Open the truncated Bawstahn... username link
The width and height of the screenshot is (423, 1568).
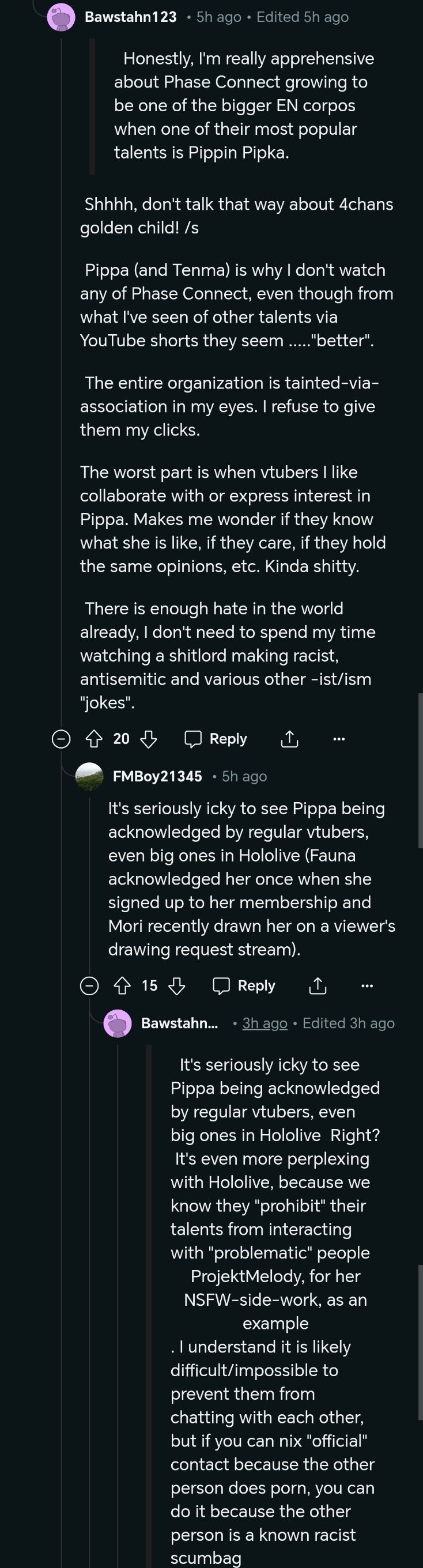click(180, 1023)
